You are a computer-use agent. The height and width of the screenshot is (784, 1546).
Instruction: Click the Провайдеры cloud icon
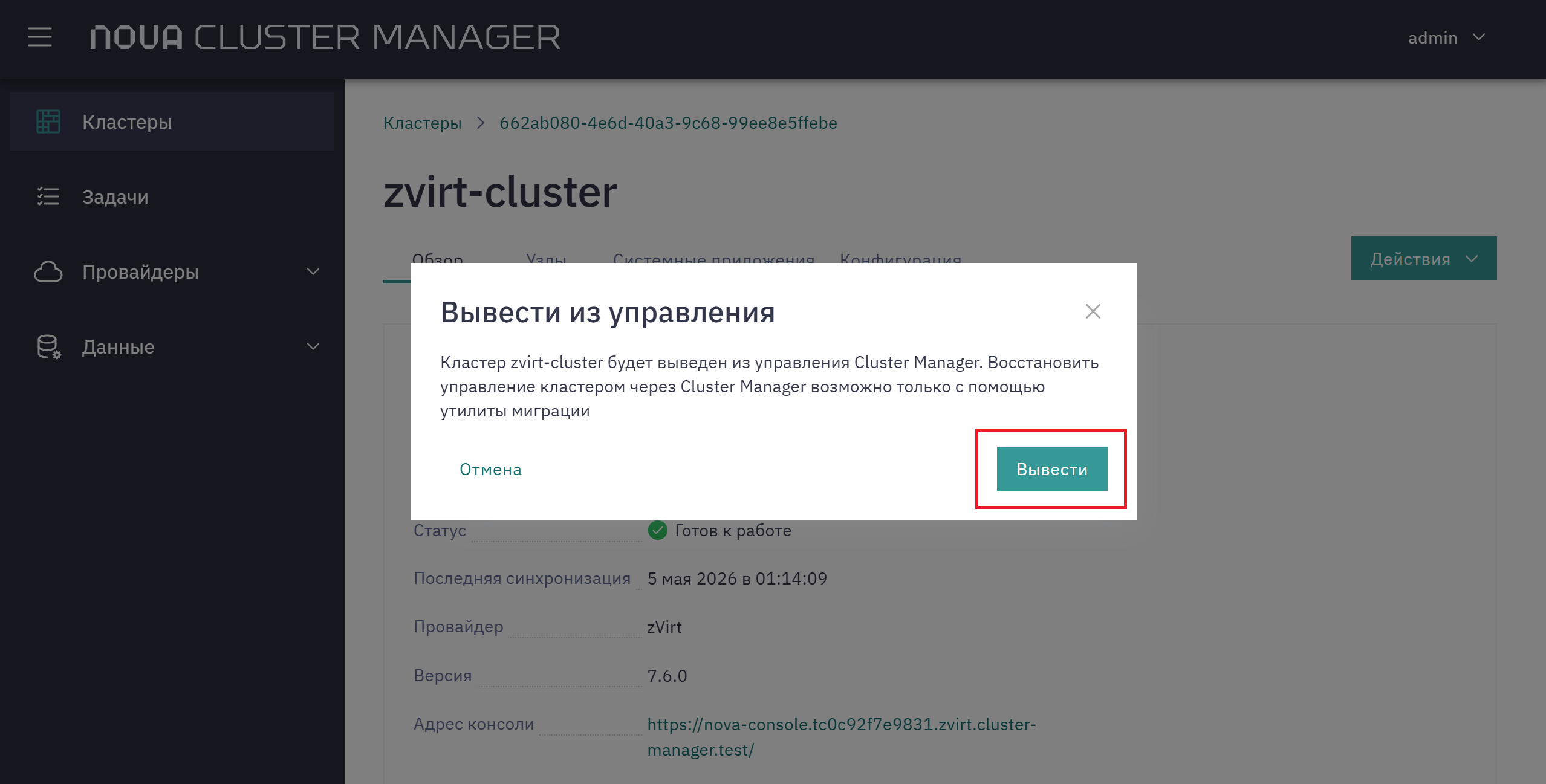pyautogui.click(x=48, y=271)
